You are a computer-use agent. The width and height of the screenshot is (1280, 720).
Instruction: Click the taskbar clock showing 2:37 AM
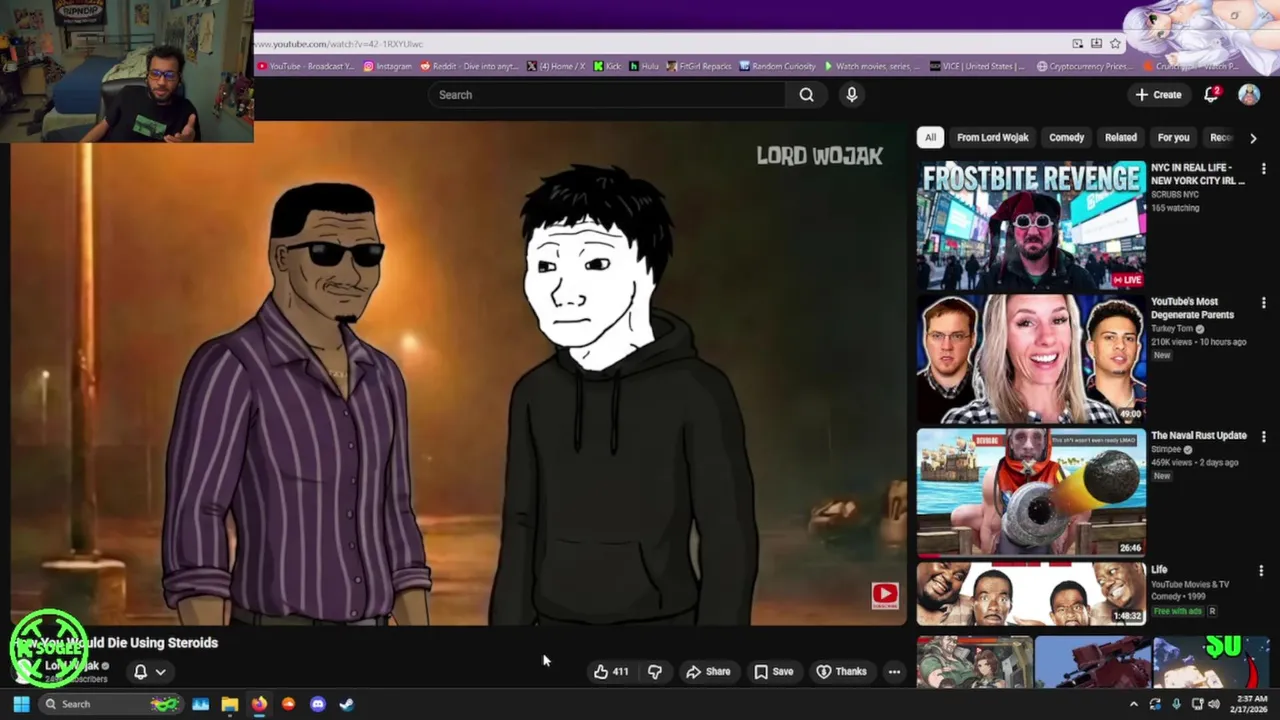pyautogui.click(x=1251, y=704)
